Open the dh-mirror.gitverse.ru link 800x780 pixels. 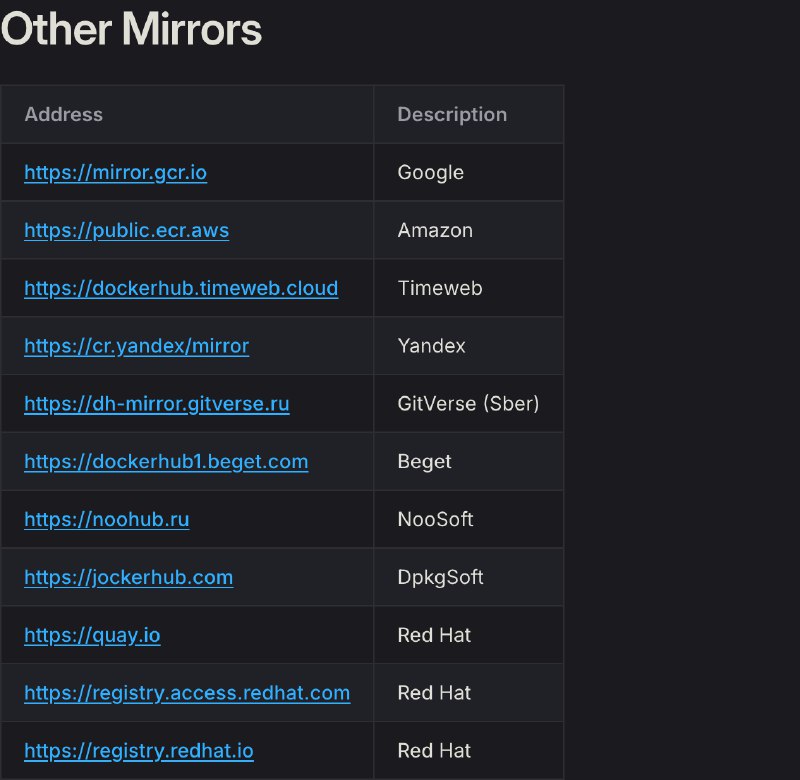156,404
